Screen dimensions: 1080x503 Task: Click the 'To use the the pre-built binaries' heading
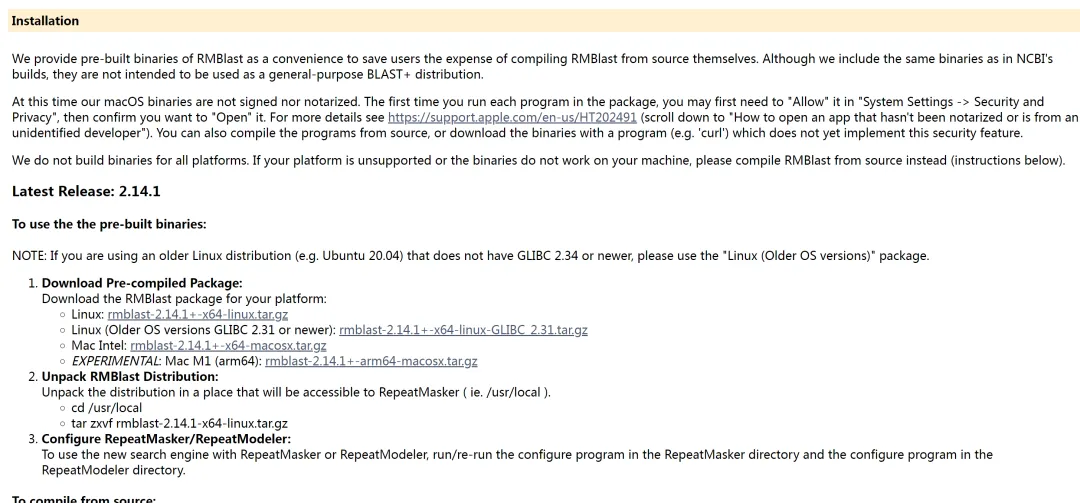pyautogui.click(x=109, y=224)
